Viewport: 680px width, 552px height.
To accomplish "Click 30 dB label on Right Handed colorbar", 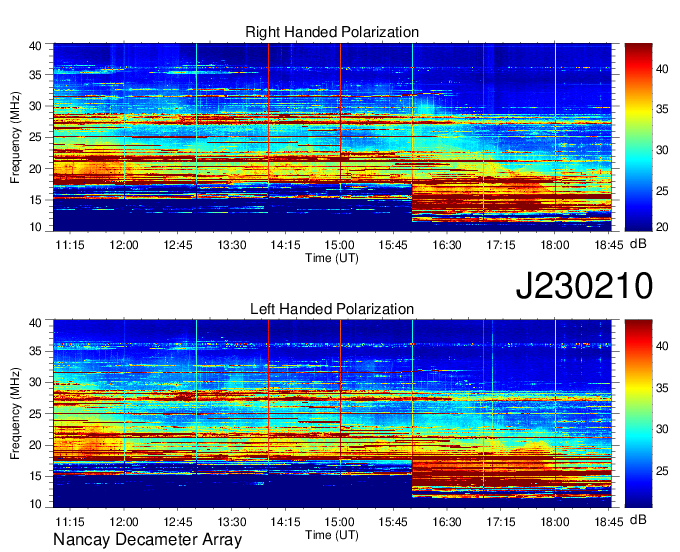I will coord(662,150).
